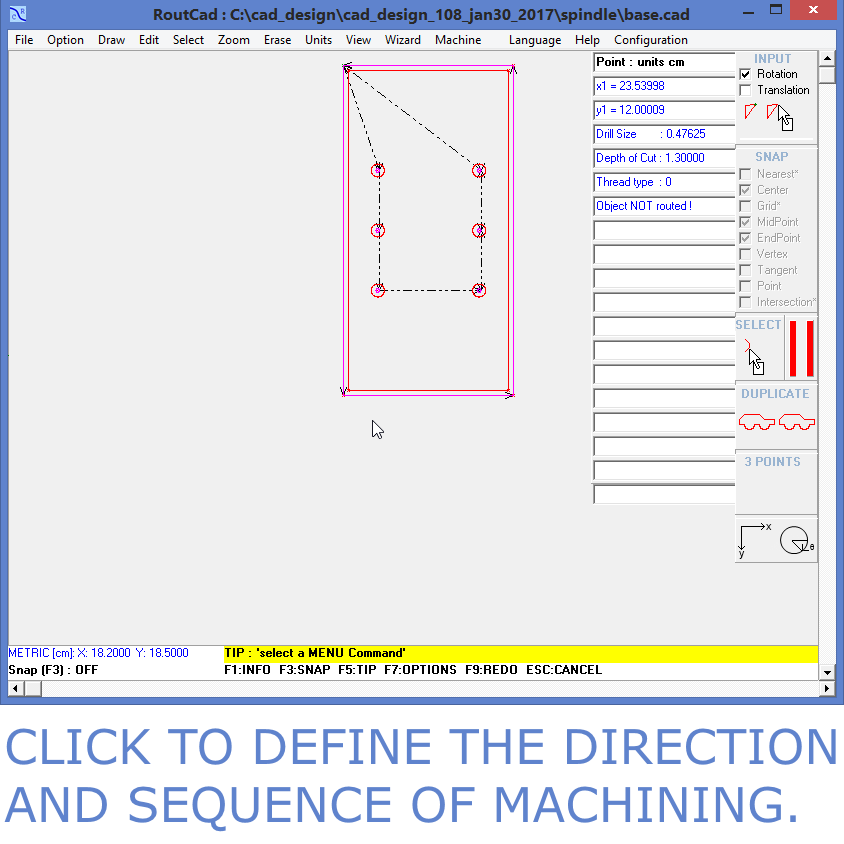The height and width of the screenshot is (844, 844).
Task: Click the 3 POINTS panel label
Action: 772,462
